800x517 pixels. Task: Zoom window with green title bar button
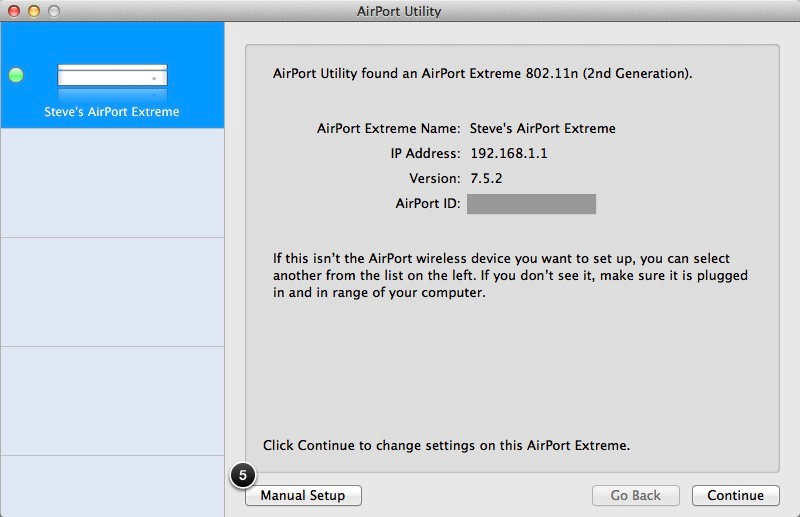click(53, 11)
